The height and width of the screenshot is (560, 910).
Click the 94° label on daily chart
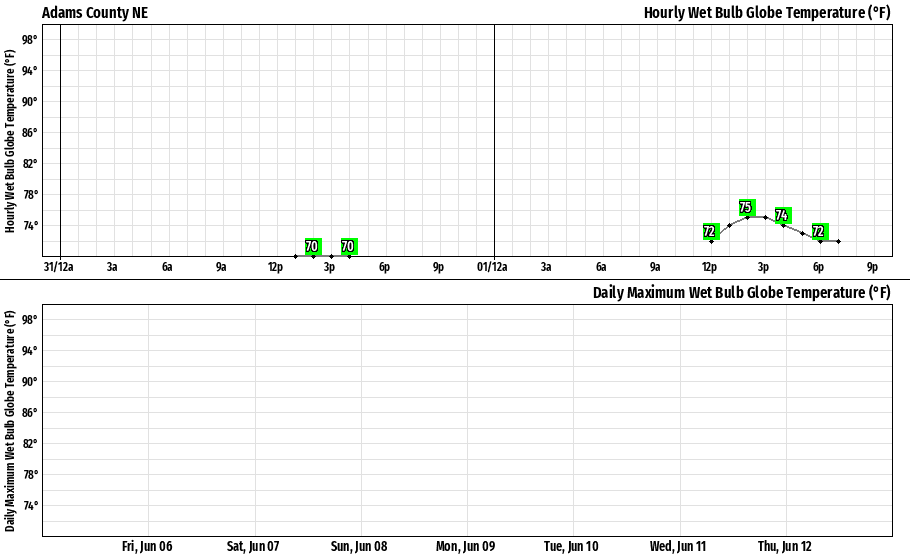click(x=30, y=350)
